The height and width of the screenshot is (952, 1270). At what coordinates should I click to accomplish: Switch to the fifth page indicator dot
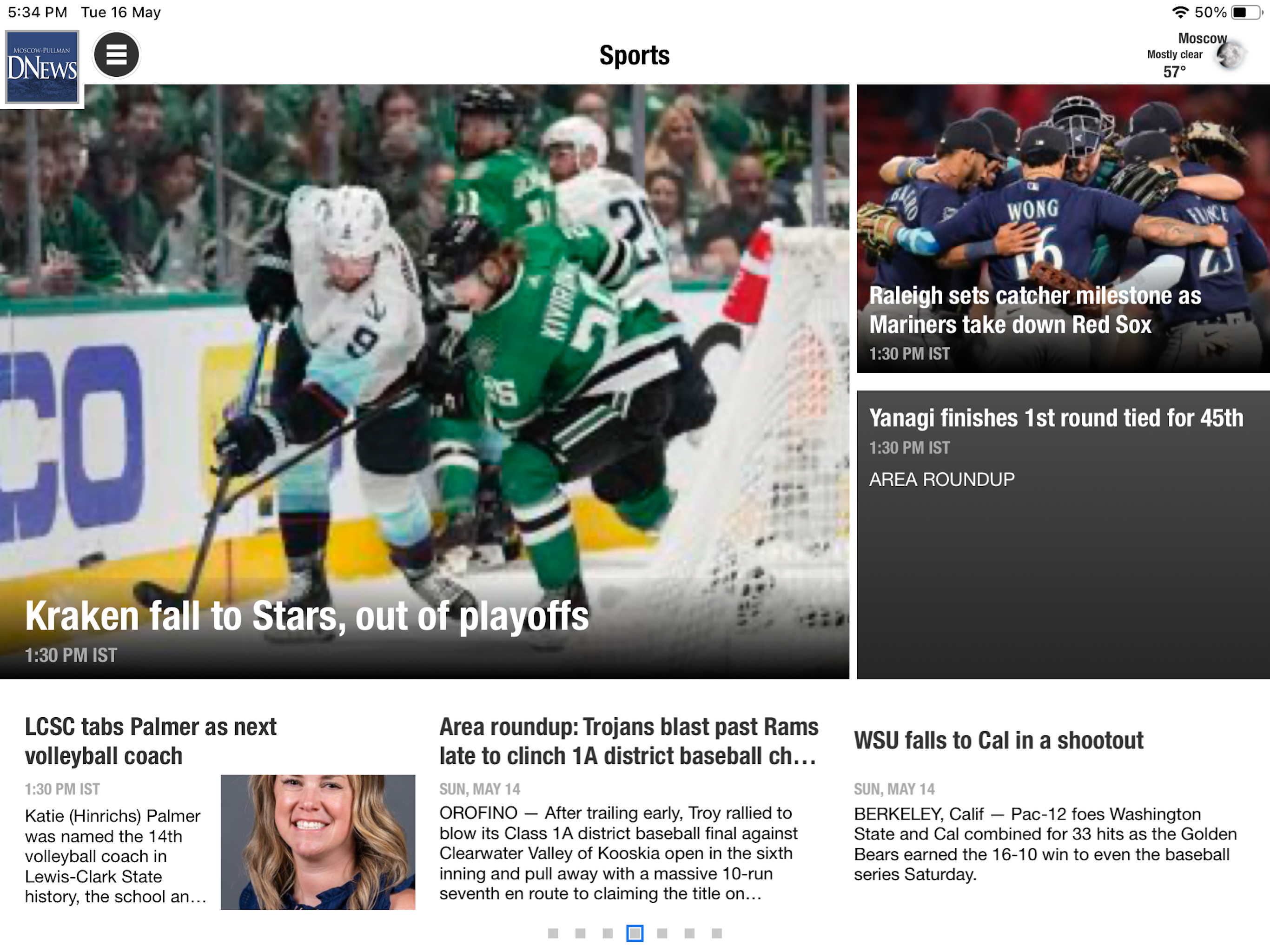point(662,933)
